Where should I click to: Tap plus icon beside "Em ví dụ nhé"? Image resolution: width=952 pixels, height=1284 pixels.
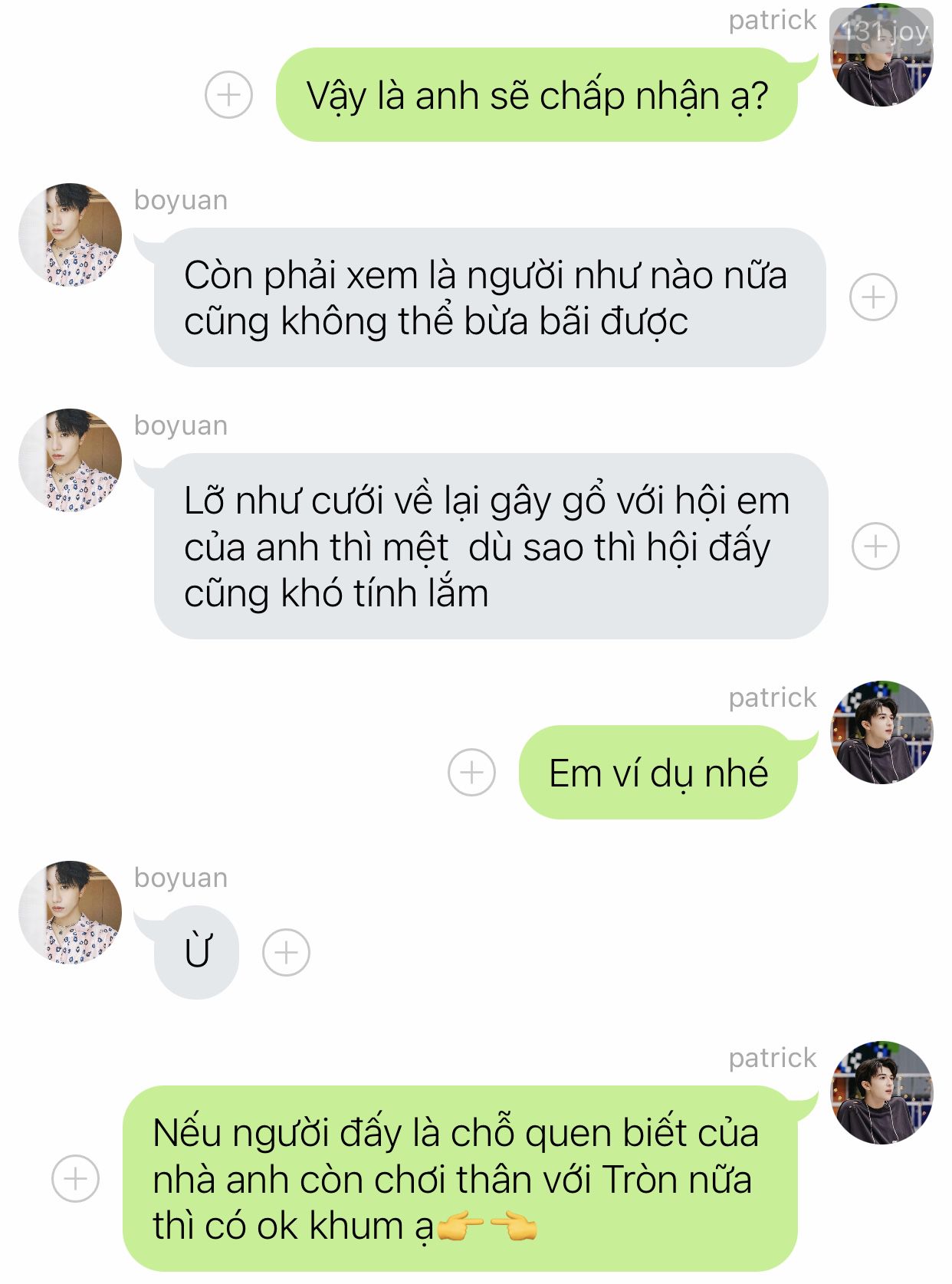pos(471,772)
